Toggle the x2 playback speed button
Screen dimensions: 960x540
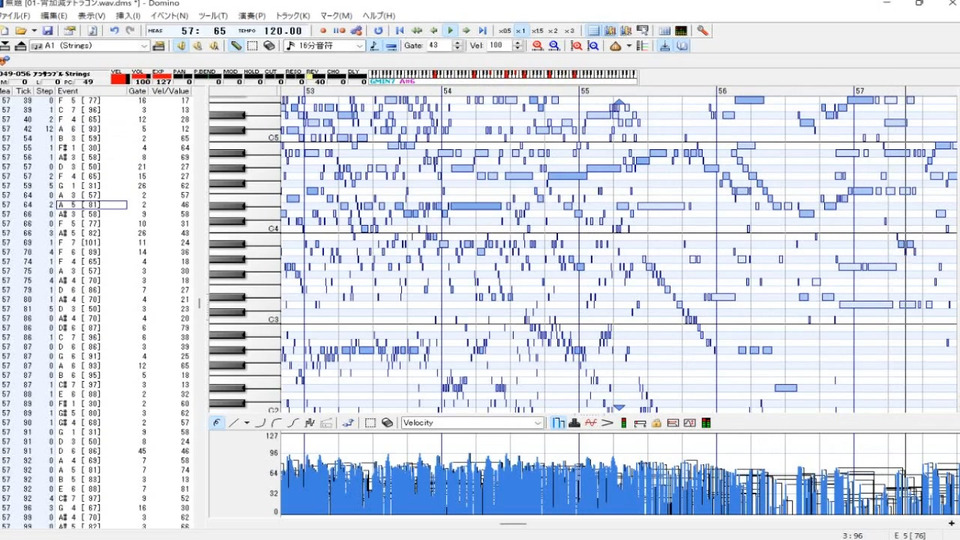point(553,31)
